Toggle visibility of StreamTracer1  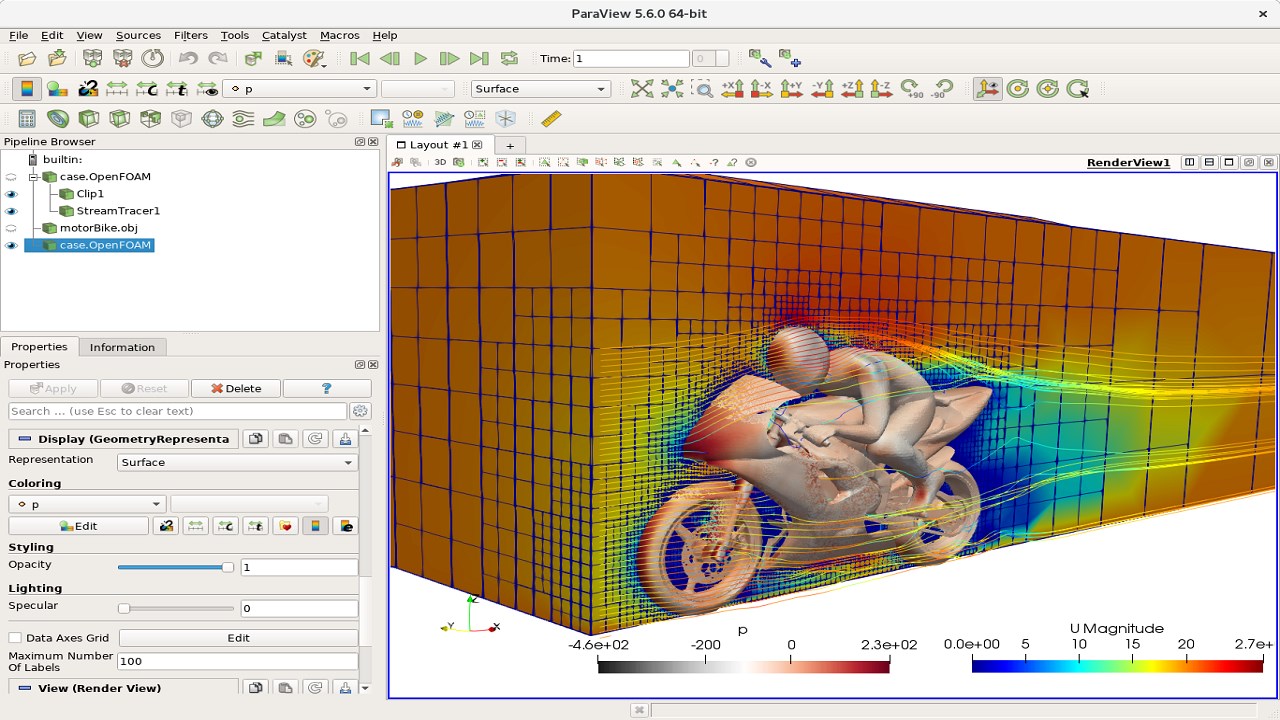pos(12,211)
